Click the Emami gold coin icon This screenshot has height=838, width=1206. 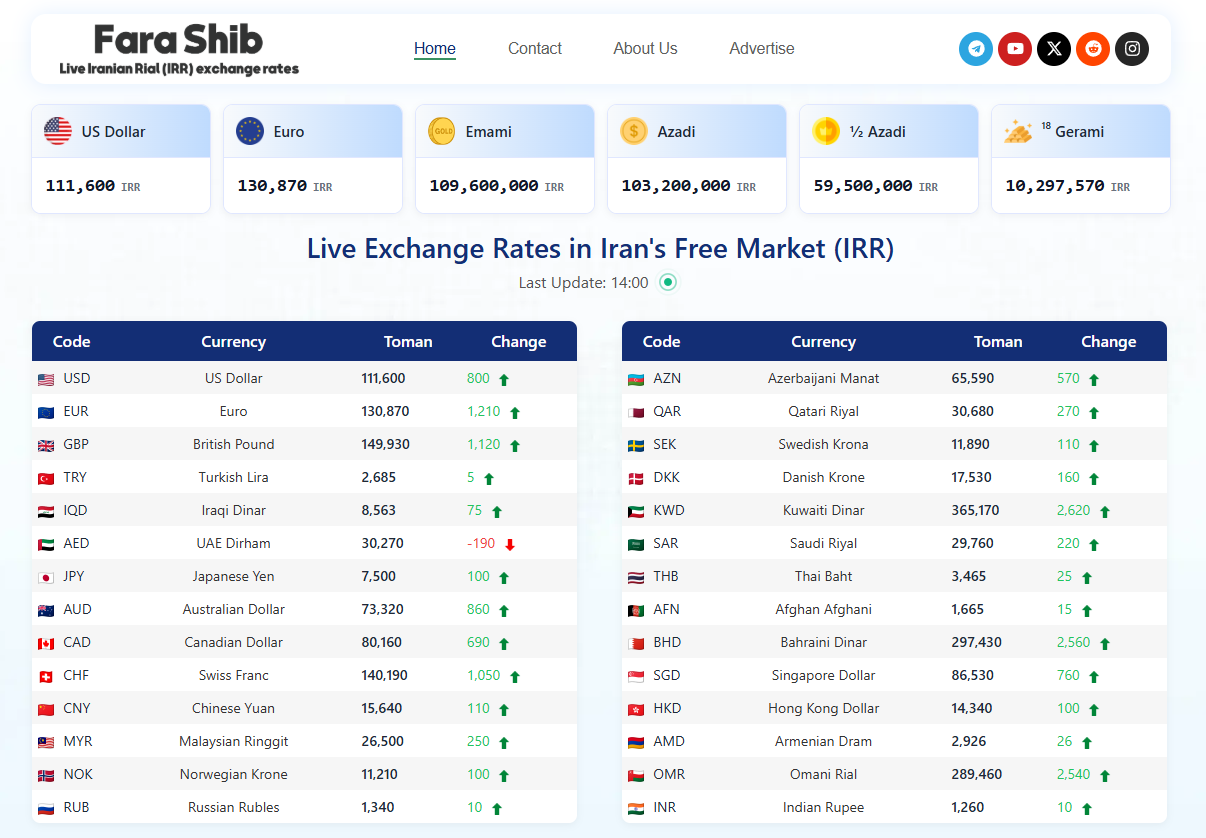coord(441,131)
